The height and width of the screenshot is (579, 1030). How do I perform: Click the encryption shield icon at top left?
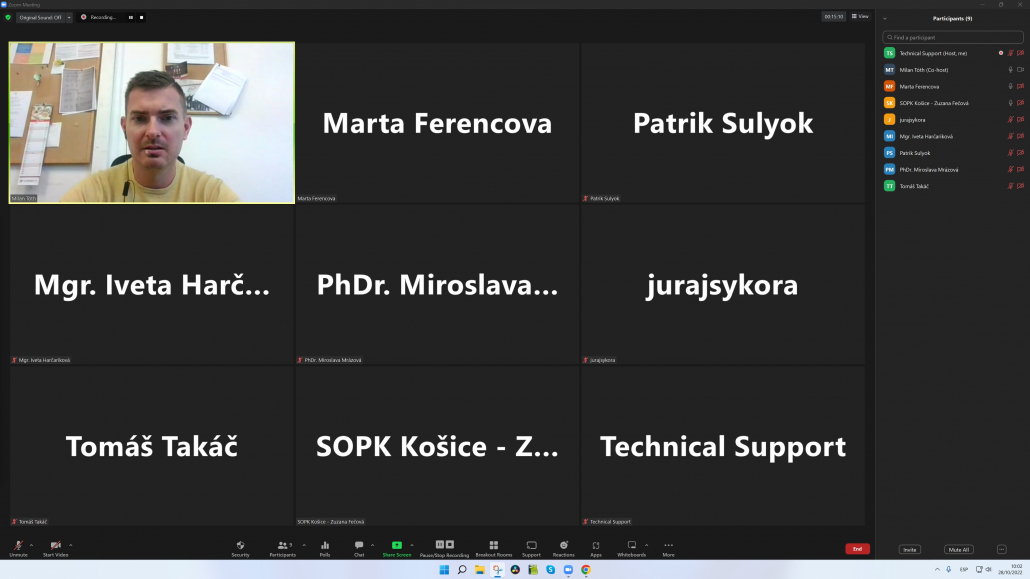pos(8,17)
